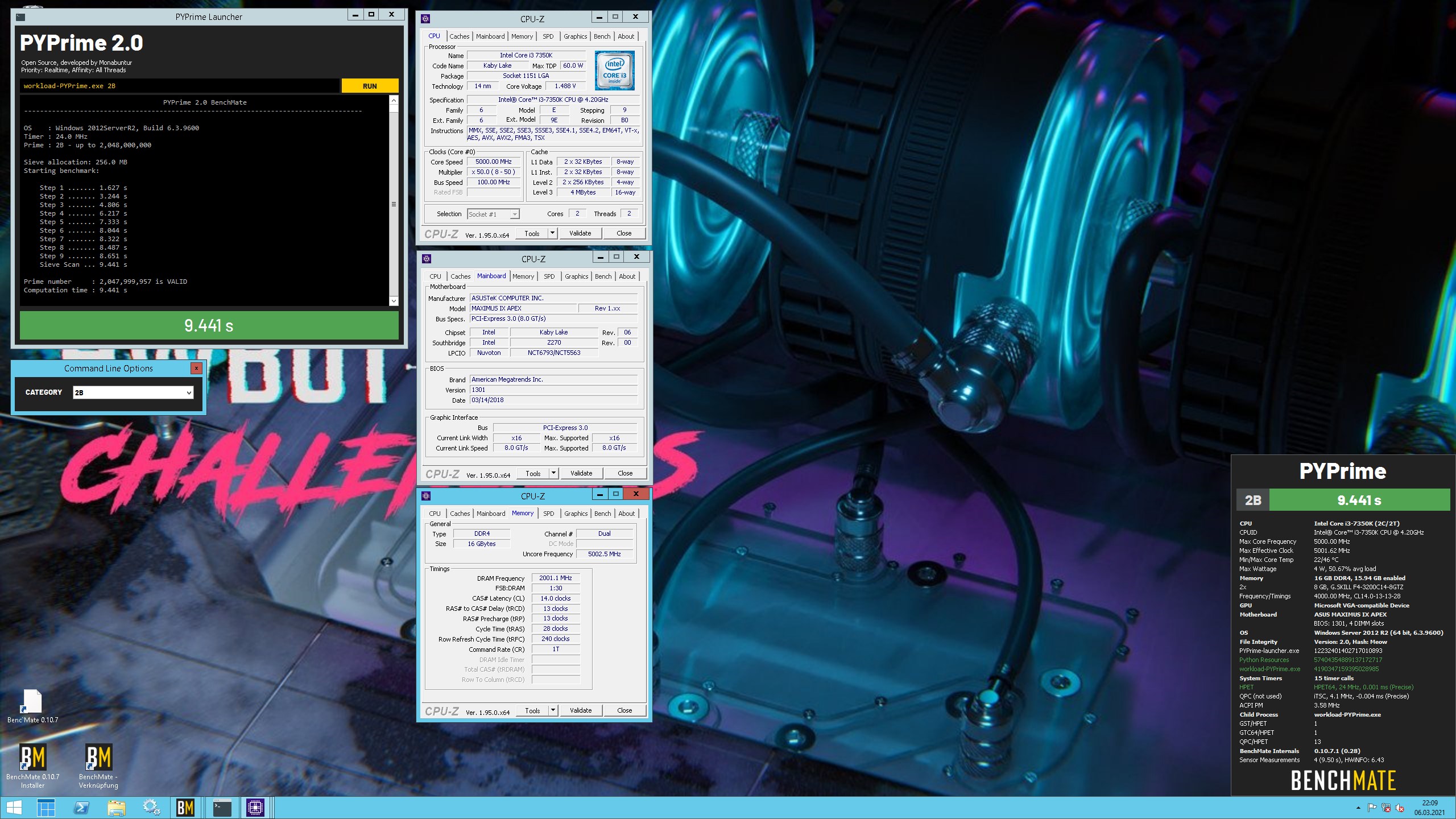
Task: Click Tools button in top CPU-Z window
Action: 532,233
